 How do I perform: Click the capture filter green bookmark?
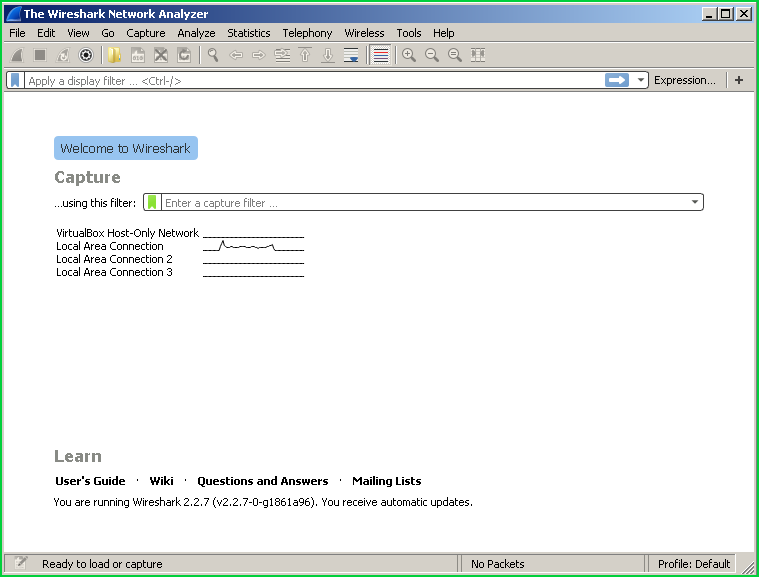tap(152, 202)
